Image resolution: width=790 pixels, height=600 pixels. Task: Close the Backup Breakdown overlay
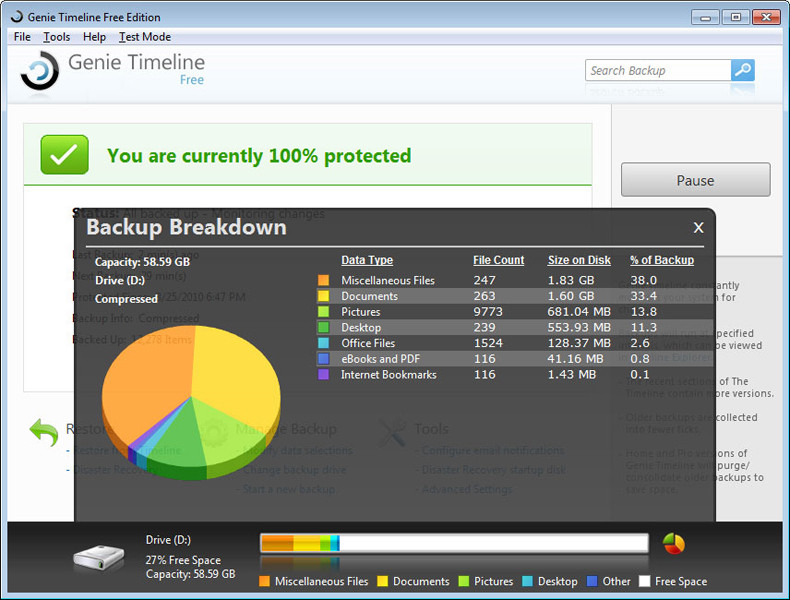pos(698,228)
